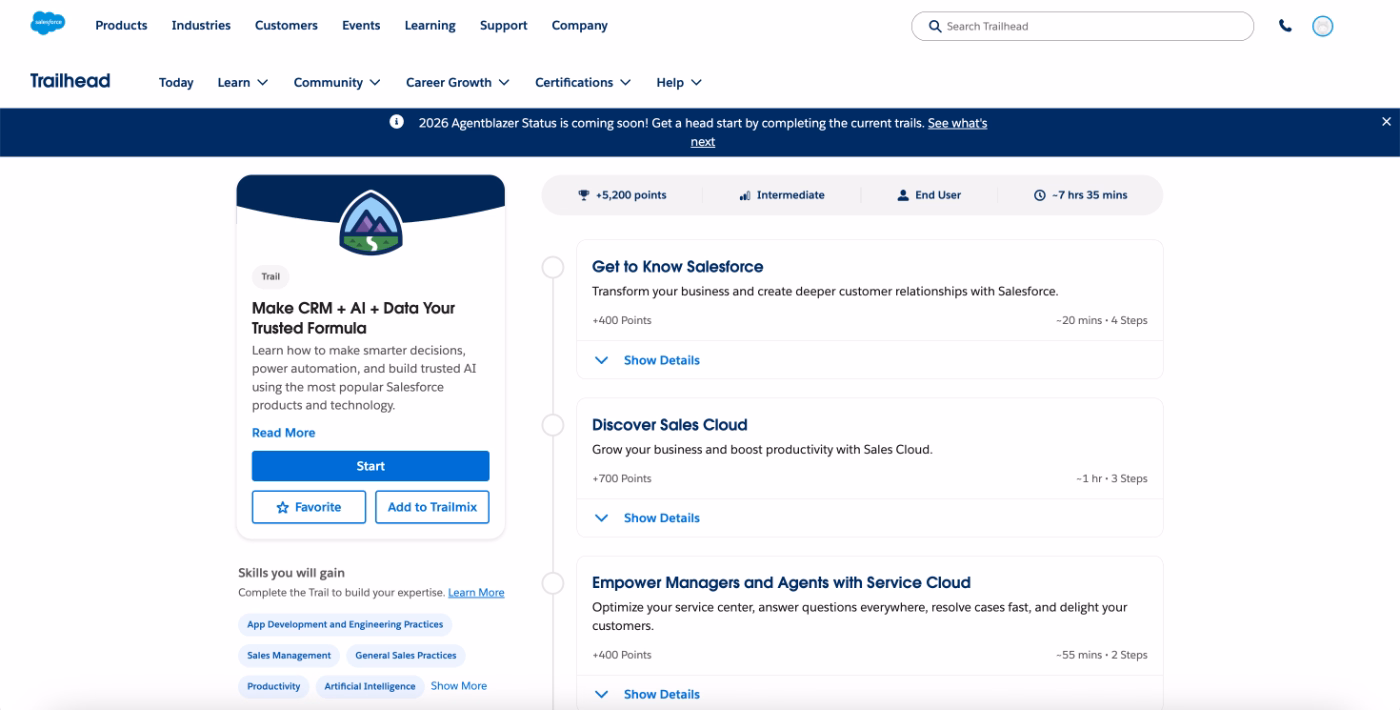This screenshot has width=1400, height=710.
Task: Toggle the Discover Sales Cloud progress circle
Action: (x=552, y=425)
